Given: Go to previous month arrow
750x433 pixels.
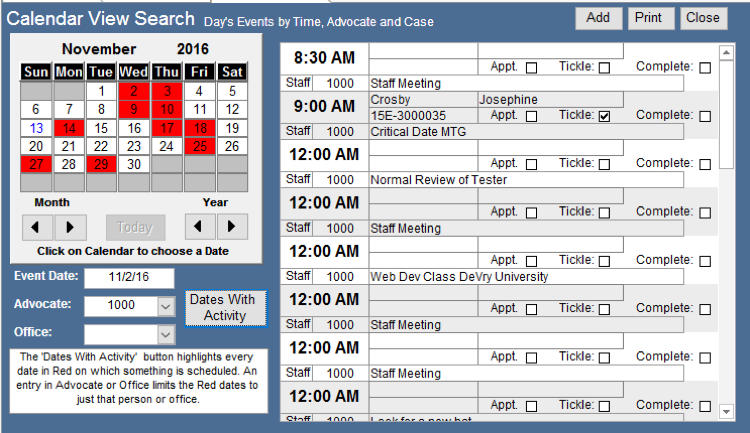Looking at the screenshot, I should point(36,226).
